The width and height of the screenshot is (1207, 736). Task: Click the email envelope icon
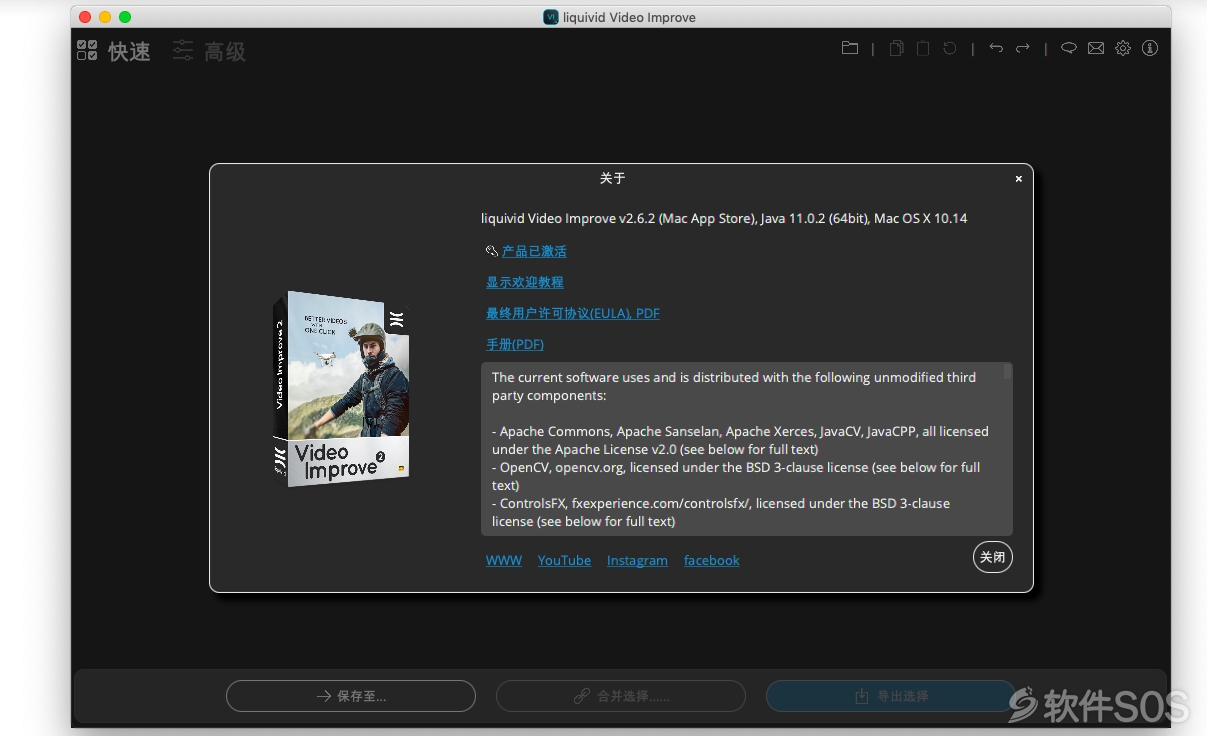(1096, 48)
